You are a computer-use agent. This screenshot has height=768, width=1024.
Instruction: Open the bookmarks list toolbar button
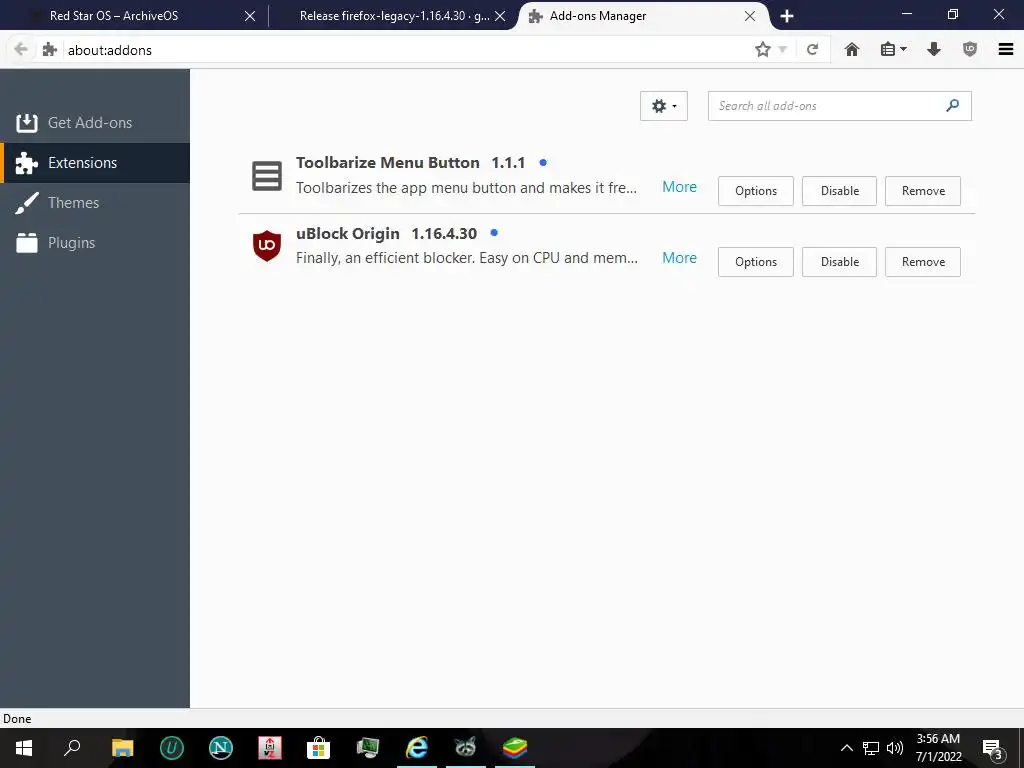893,50
